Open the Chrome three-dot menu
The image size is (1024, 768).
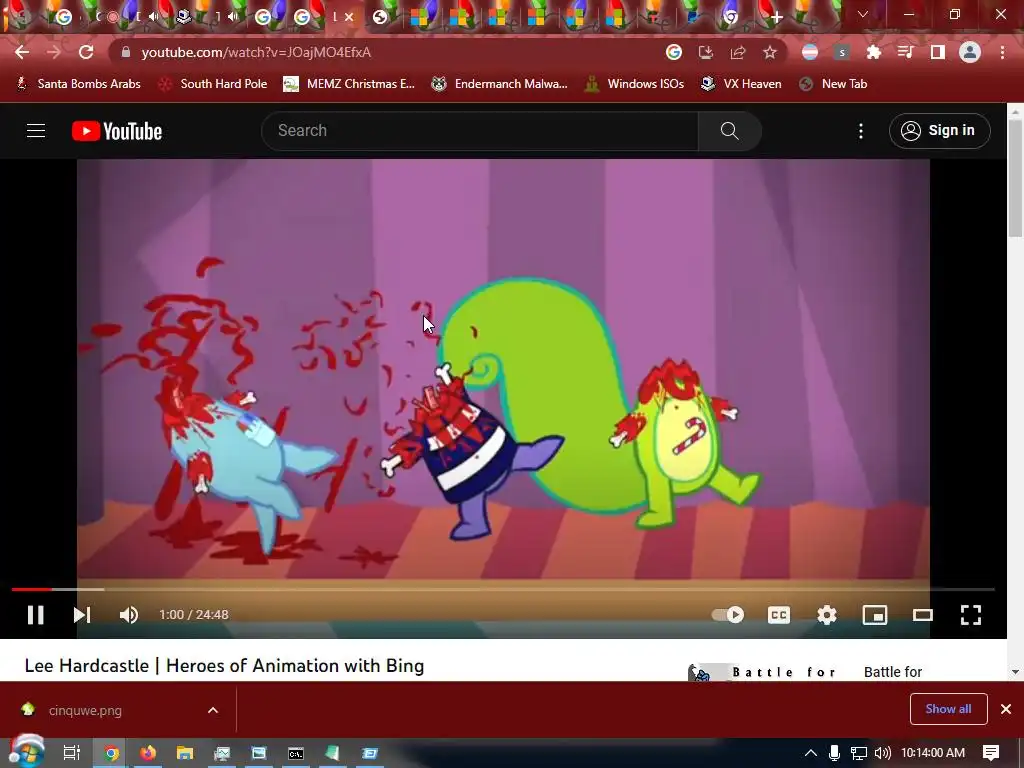click(1002, 52)
